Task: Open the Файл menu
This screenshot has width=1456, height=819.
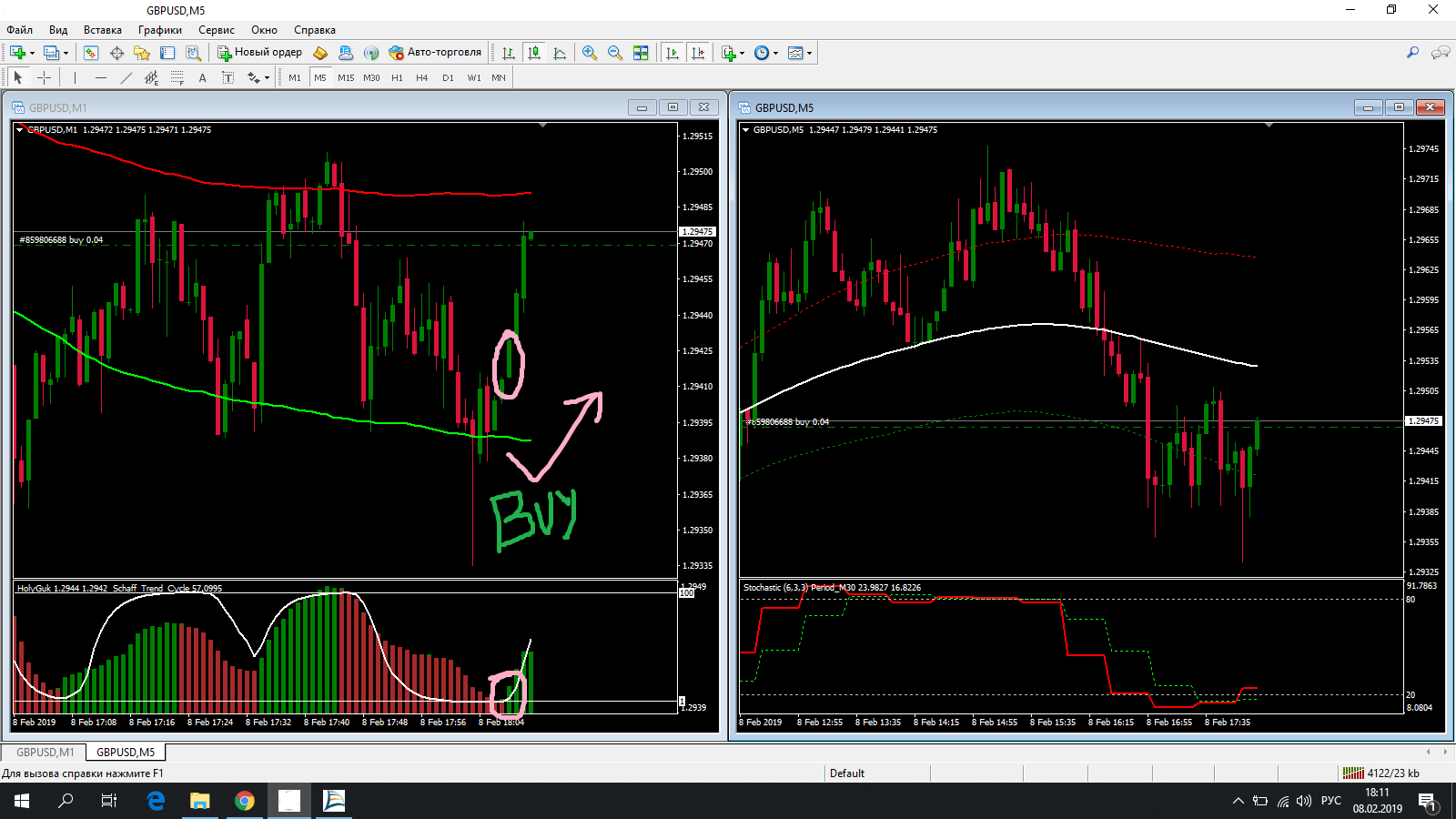Action: [x=19, y=30]
